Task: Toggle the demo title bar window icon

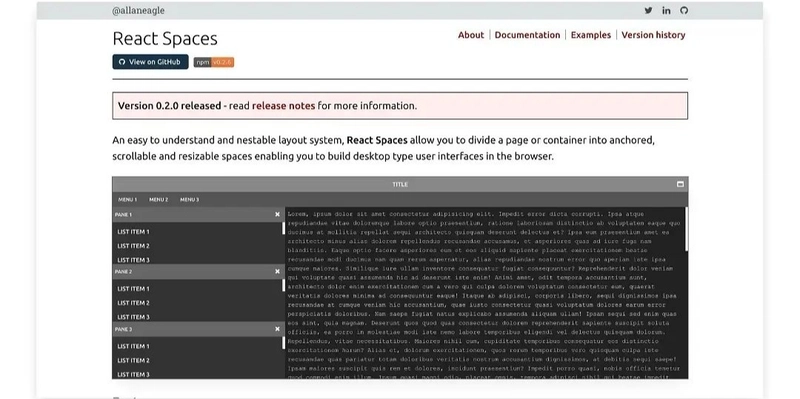Action: coord(680,184)
